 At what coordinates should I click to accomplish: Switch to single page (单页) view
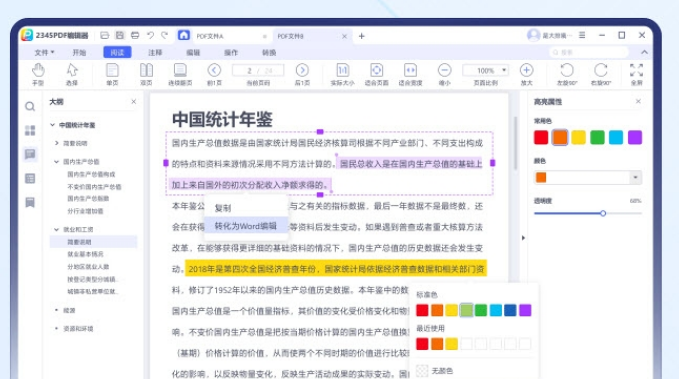[x=112, y=74]
